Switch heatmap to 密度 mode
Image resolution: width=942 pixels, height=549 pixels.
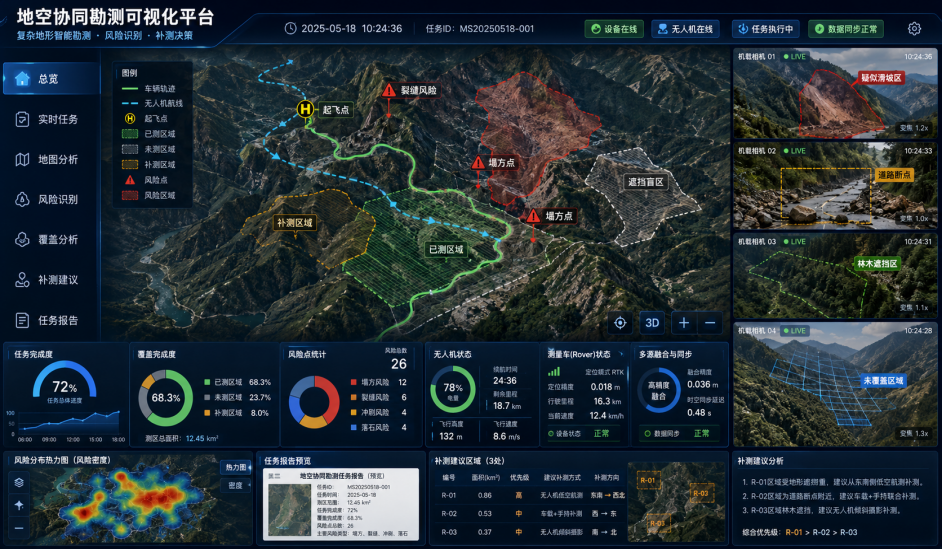(236, 485)
